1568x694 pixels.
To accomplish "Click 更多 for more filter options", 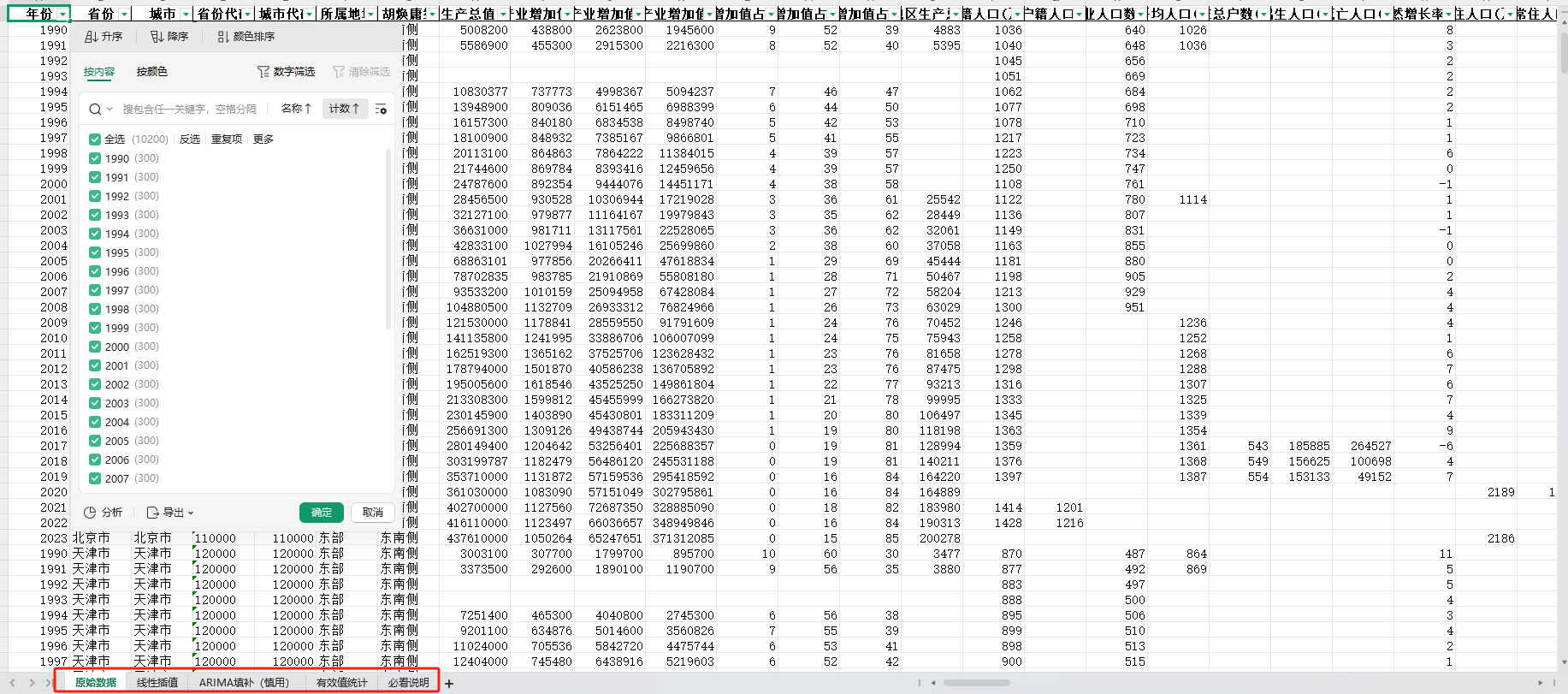I will pyautogui.click(x=263, y=139).
